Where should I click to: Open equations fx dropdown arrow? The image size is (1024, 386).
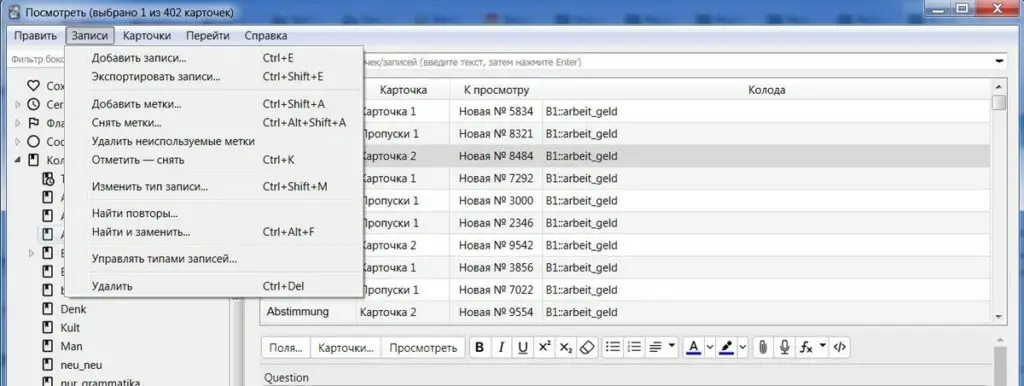(822, 346)
